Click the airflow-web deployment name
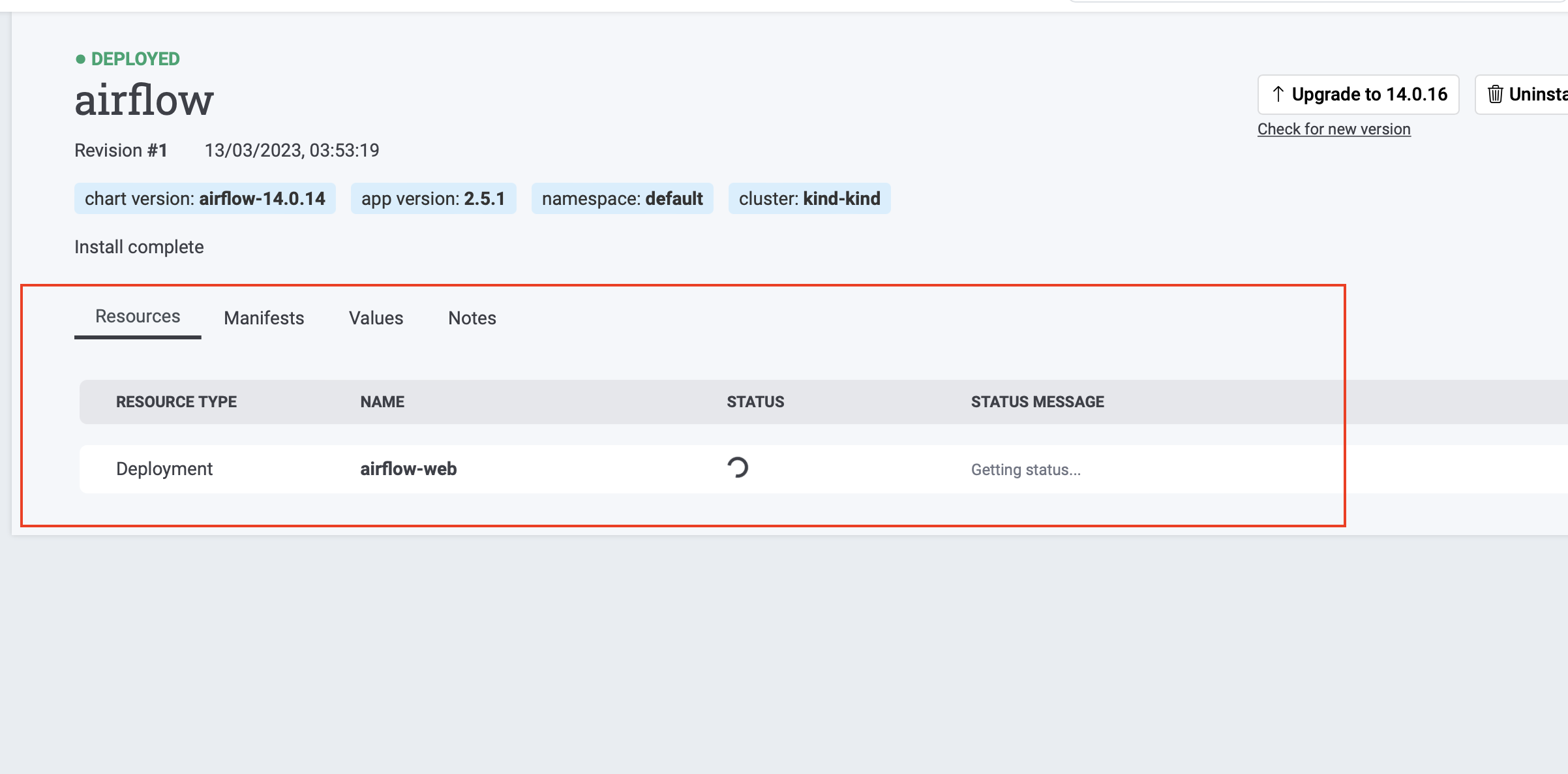 point(408,468)
